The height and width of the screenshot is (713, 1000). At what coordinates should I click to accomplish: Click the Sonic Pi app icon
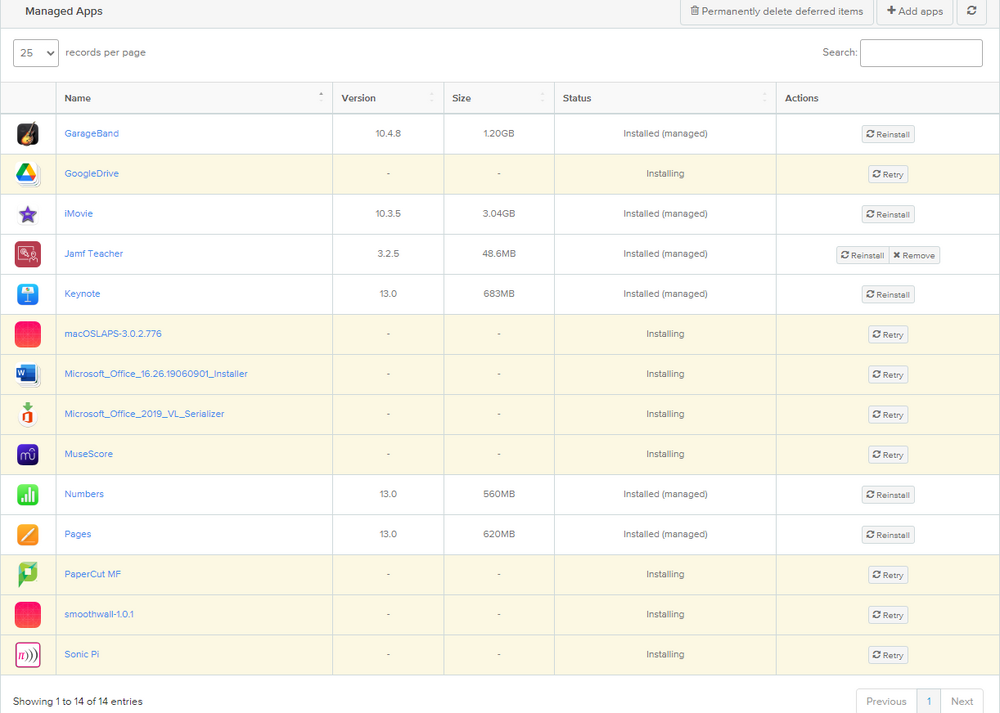click(27, 655)
